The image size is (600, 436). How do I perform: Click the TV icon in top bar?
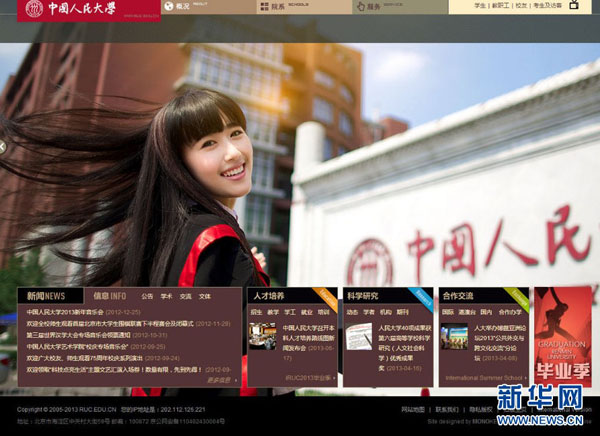[x=574, y=5]
